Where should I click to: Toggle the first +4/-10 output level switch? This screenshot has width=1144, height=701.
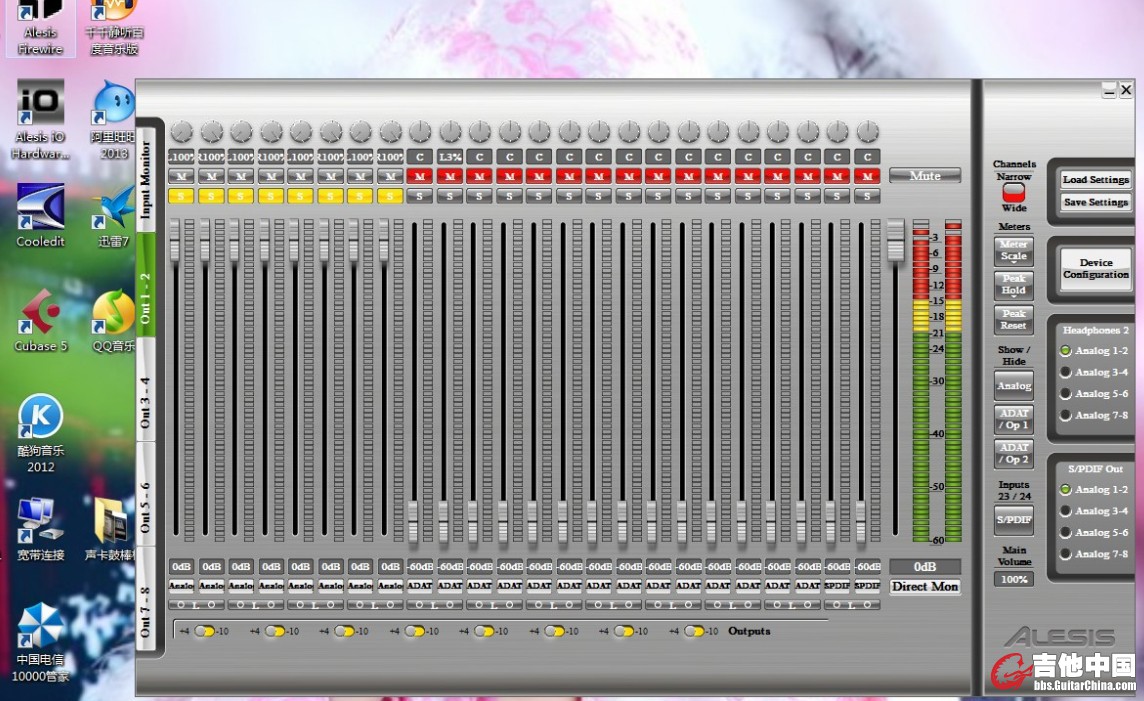pos(204,631)
